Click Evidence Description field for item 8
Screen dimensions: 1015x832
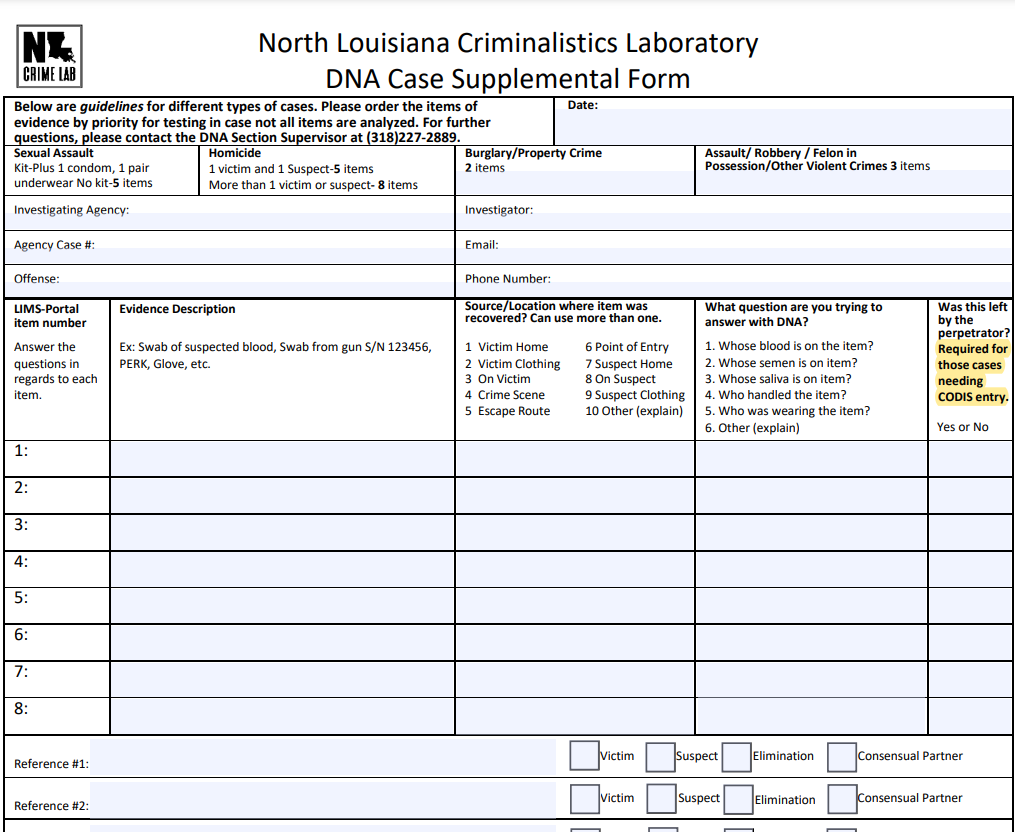click(282, 716)
